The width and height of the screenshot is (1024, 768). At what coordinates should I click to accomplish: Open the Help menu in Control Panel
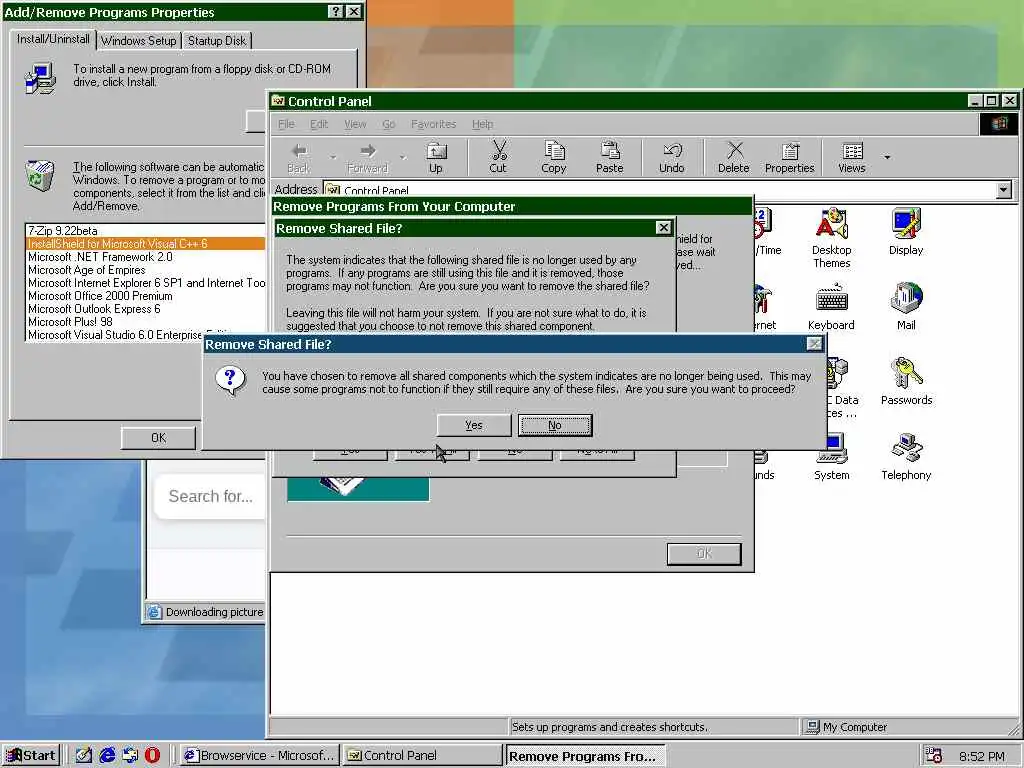[483, 124]
